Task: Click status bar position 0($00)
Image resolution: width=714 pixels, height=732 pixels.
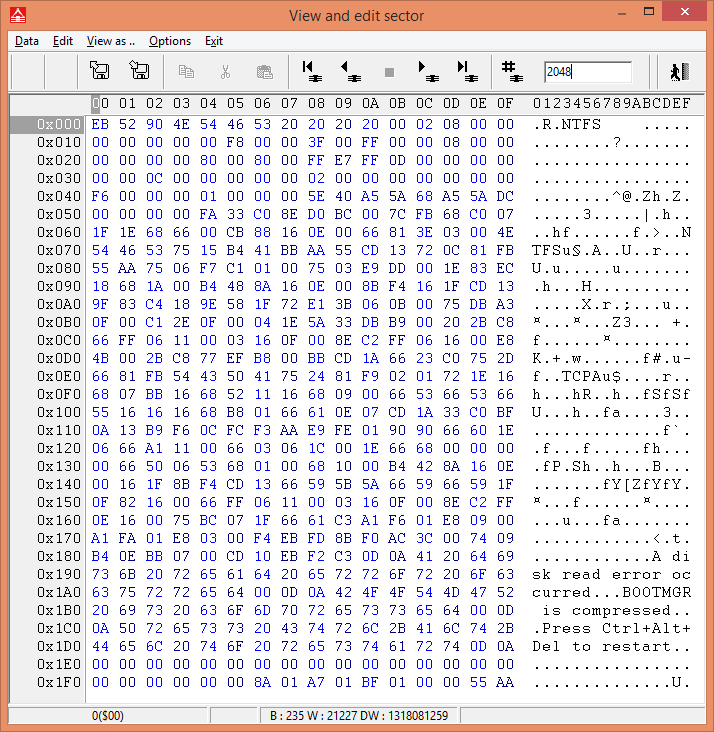Action: coord(108,716)
